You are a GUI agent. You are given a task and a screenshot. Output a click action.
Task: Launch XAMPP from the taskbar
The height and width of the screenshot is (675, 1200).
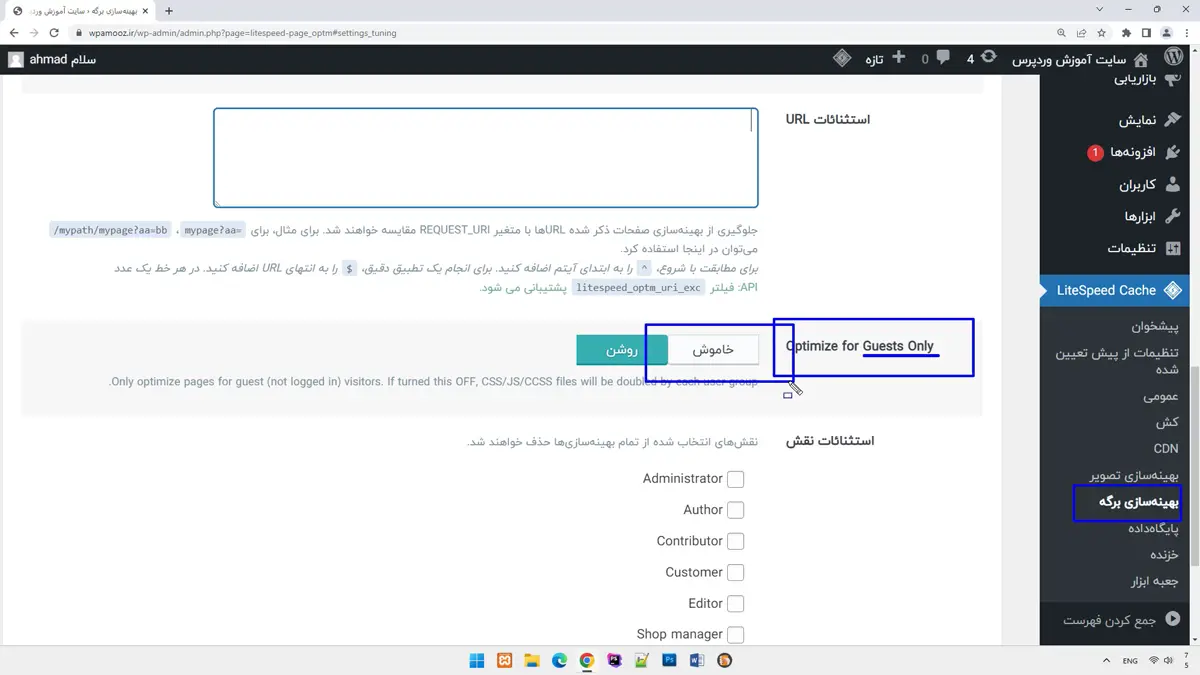(505, 660)
